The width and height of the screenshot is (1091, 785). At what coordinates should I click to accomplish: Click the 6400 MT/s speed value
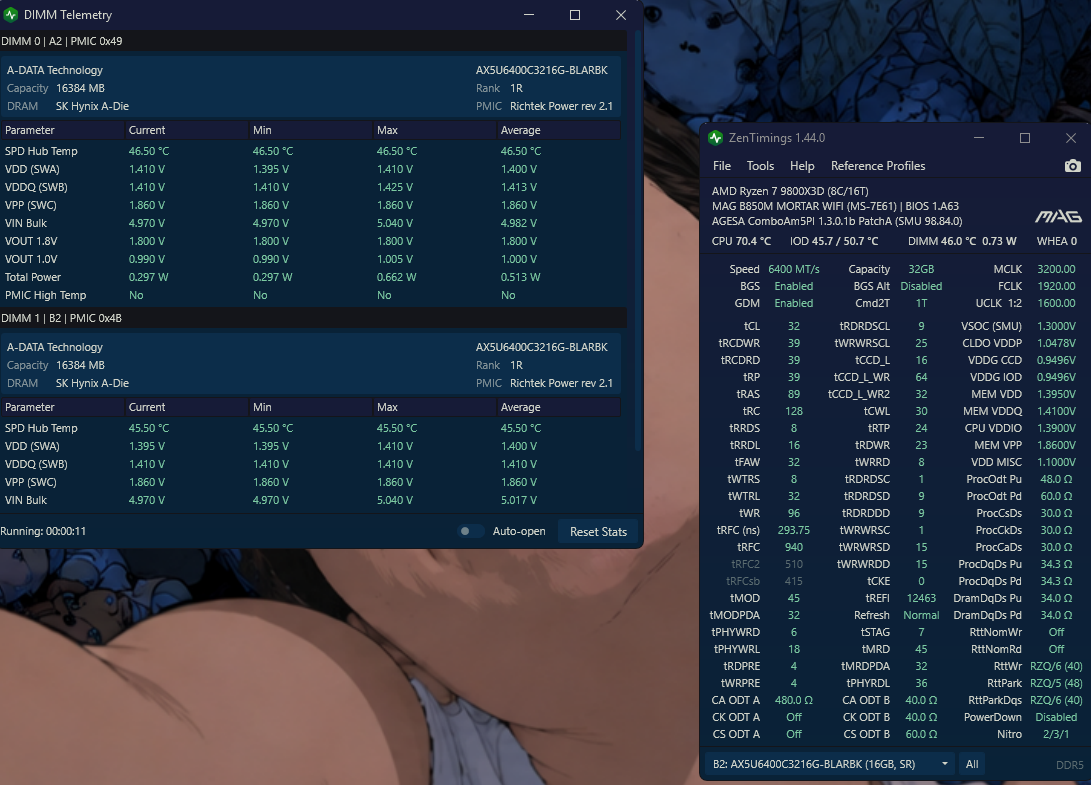pyautogui.click(x=794, y=269)
